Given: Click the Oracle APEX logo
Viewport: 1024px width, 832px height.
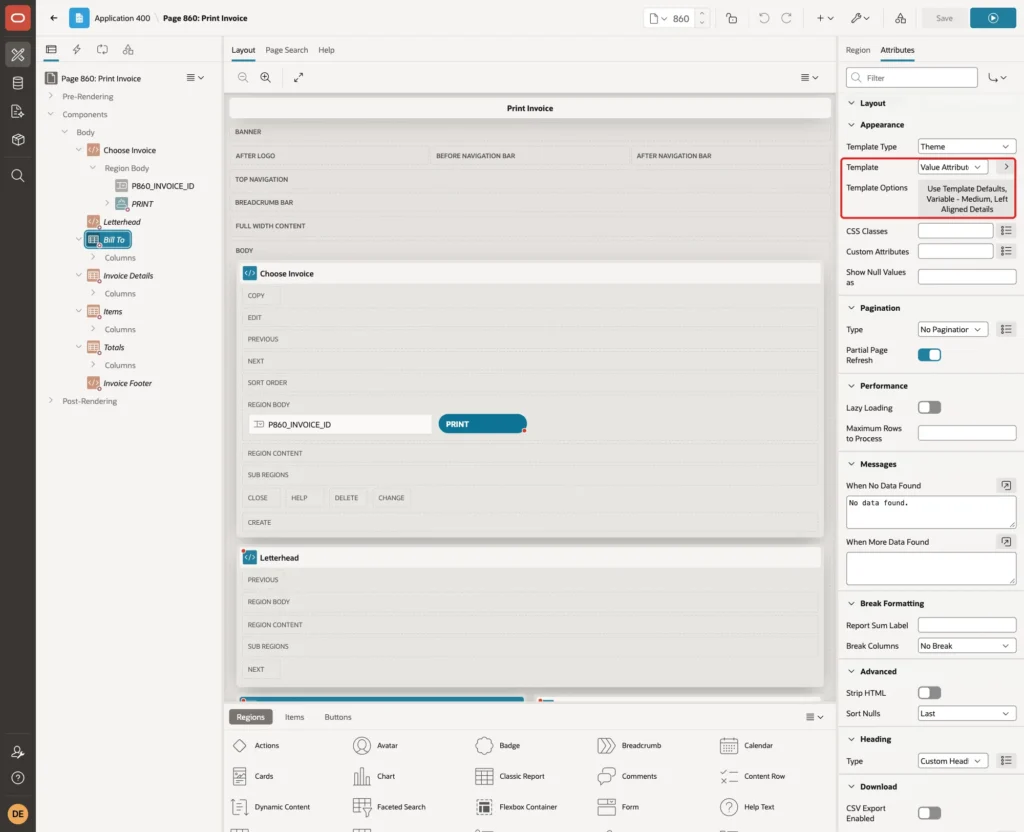Looking at the screenshot, I should tap(18, 18).
